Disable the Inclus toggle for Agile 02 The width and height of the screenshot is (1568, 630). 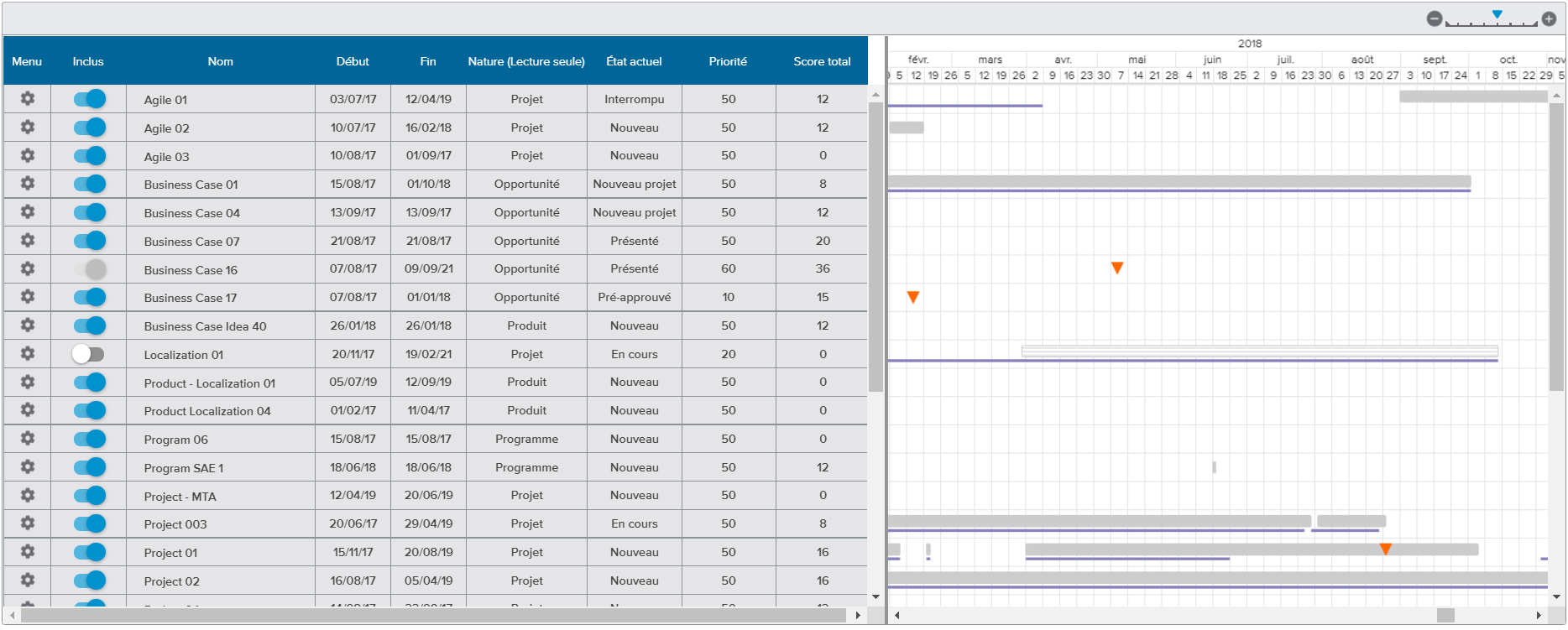coord(90,128)
